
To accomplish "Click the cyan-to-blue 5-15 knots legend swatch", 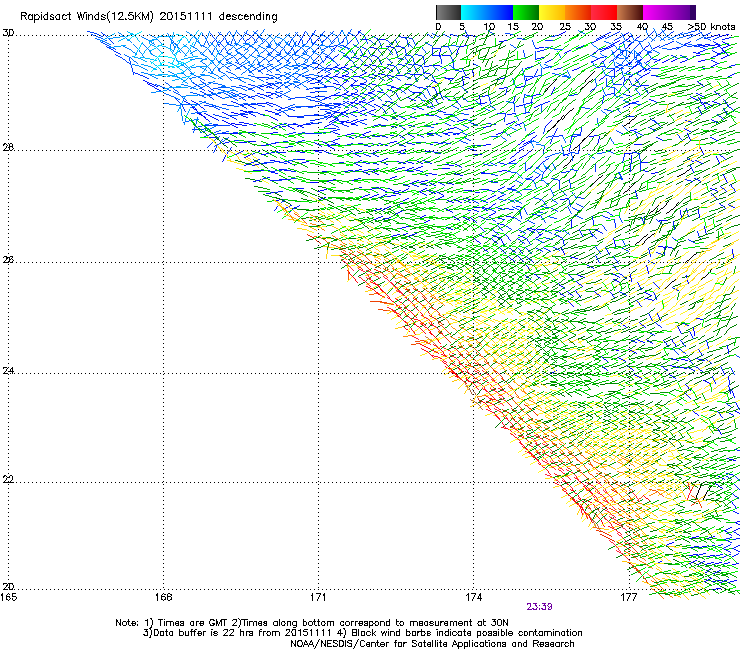I will (487, 12).
